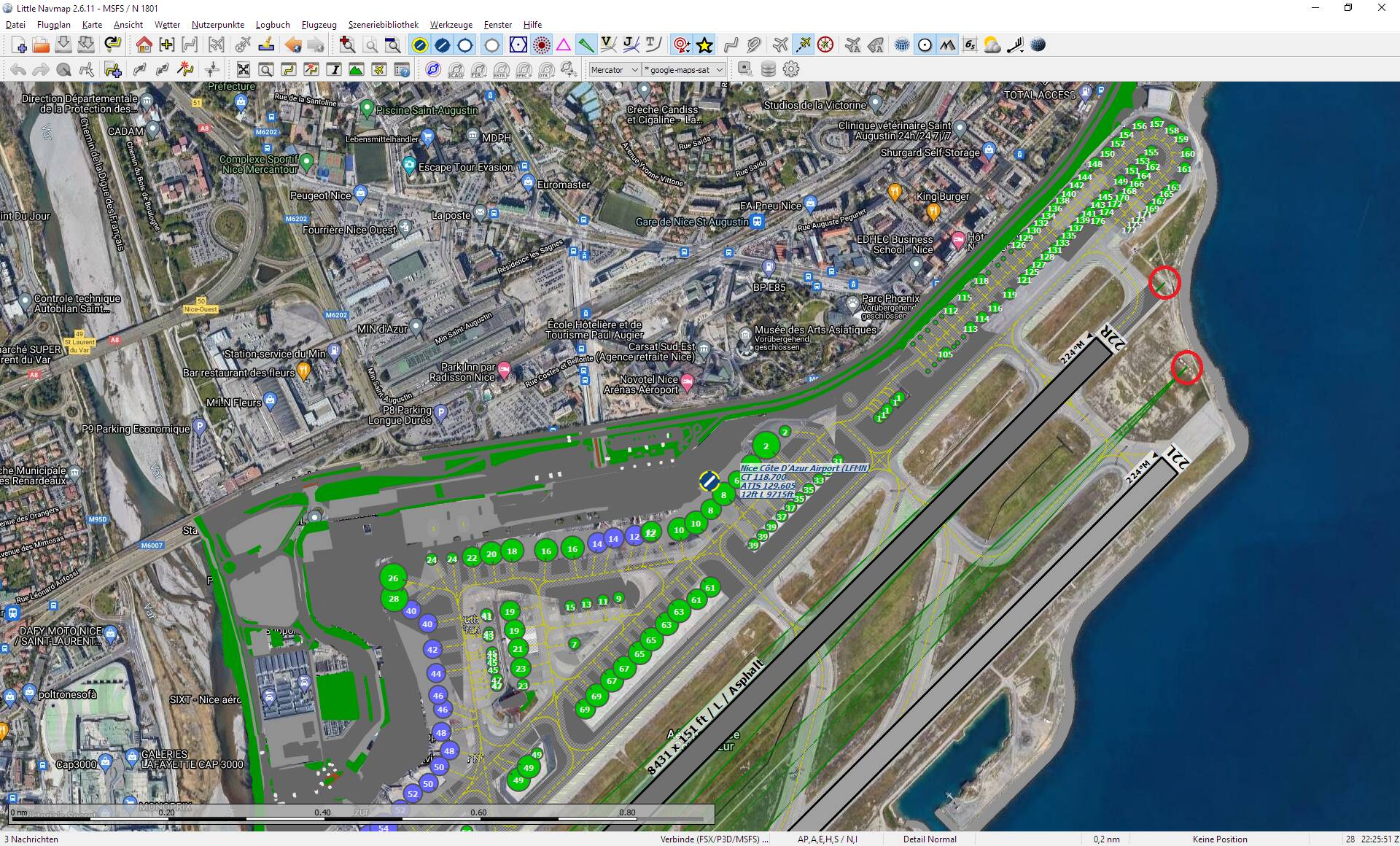Open the options gear icon
Viewport: 1400px width, 846px height.
(x=790, y=70)
